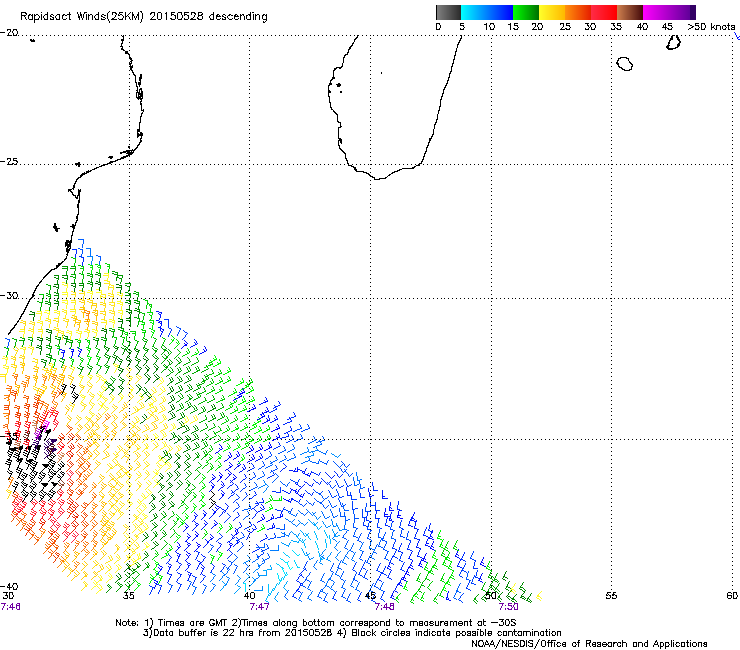740x650 pixels.
Task: Click the '-20' latitude axis label
Action: pyautogui.click(x=9, y=33)
